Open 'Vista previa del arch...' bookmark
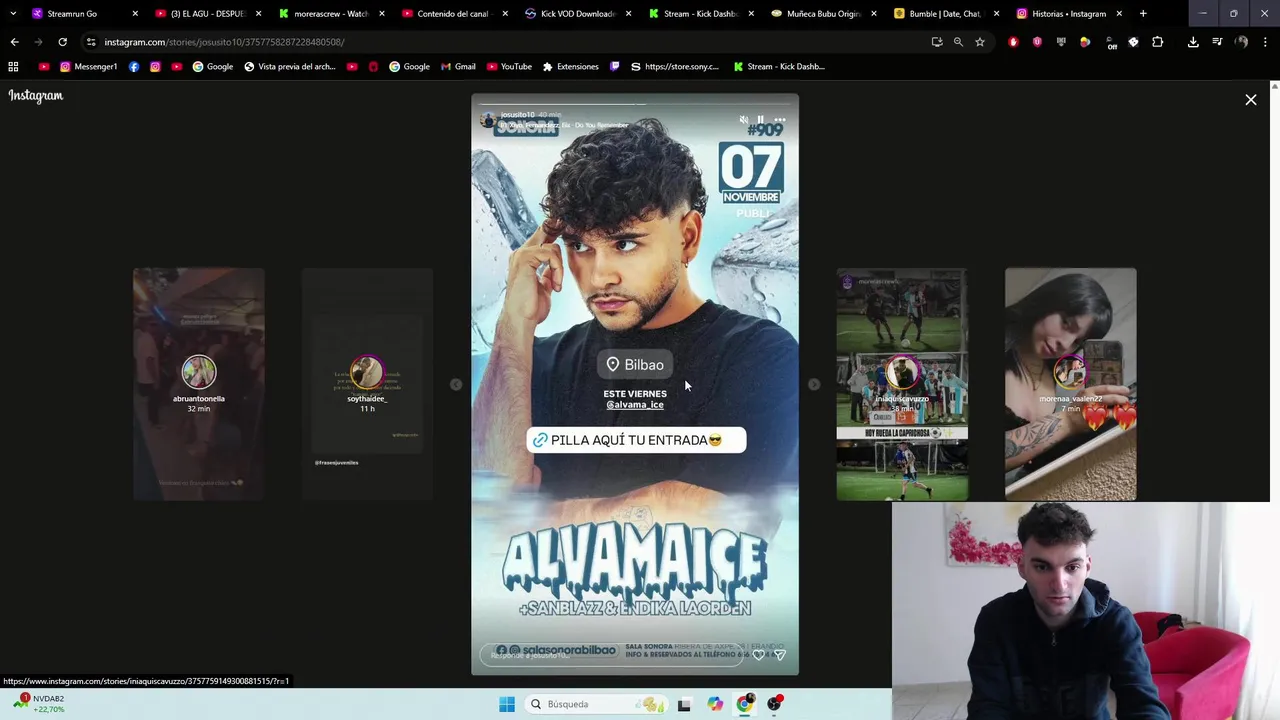Viewport: 1280px width, 720px height. [x=290, y=67]
